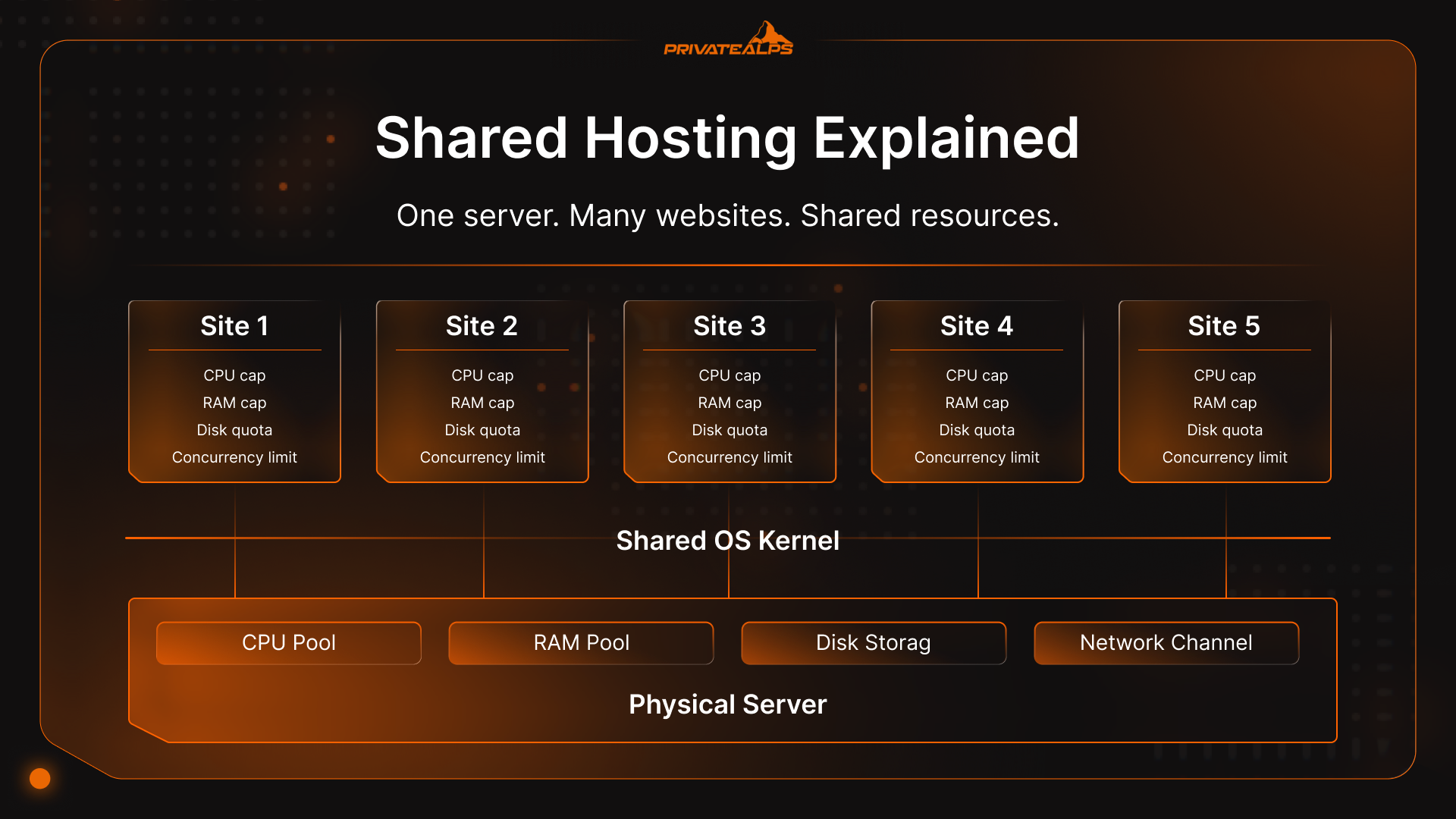Click 'RAM cap' in the Site 4 card
Image resolution: width=1456 pixels, height=819 pixels.
tap(977, 403)
